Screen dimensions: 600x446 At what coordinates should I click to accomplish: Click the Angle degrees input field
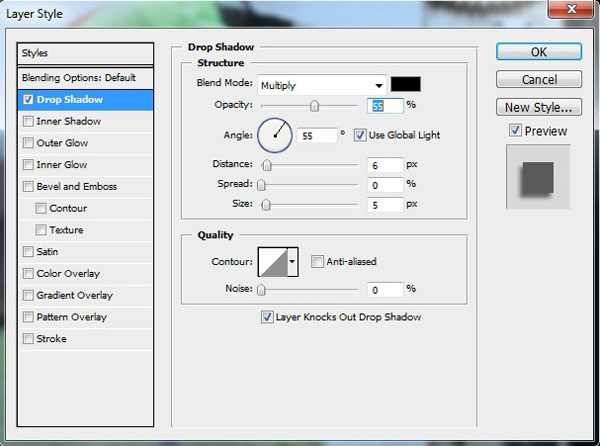[317, 136]
